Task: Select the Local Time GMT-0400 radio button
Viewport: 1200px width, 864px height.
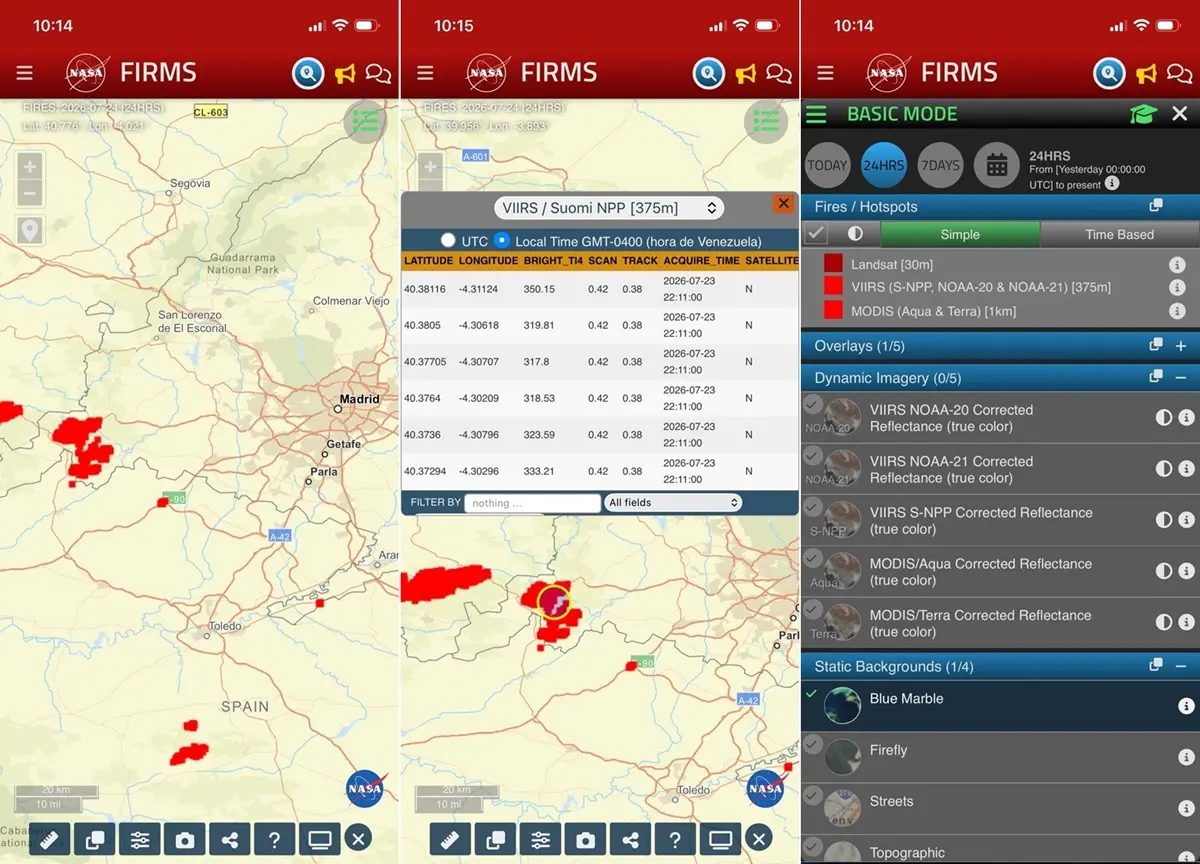Action: click(502, 241)
